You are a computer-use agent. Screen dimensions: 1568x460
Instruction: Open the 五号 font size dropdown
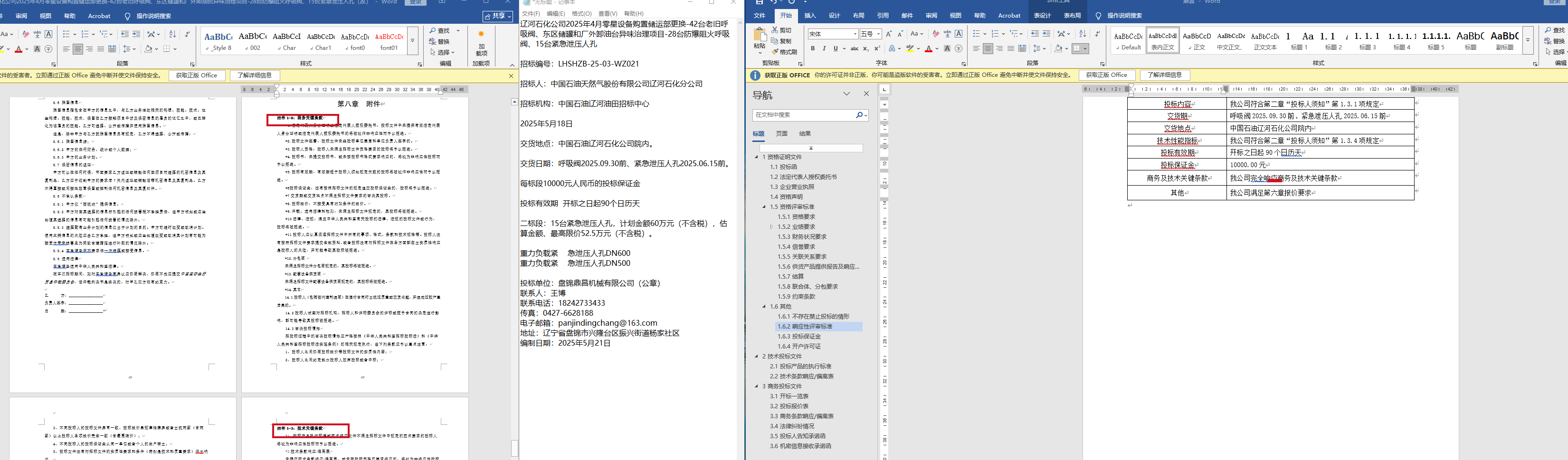point(878,34)
